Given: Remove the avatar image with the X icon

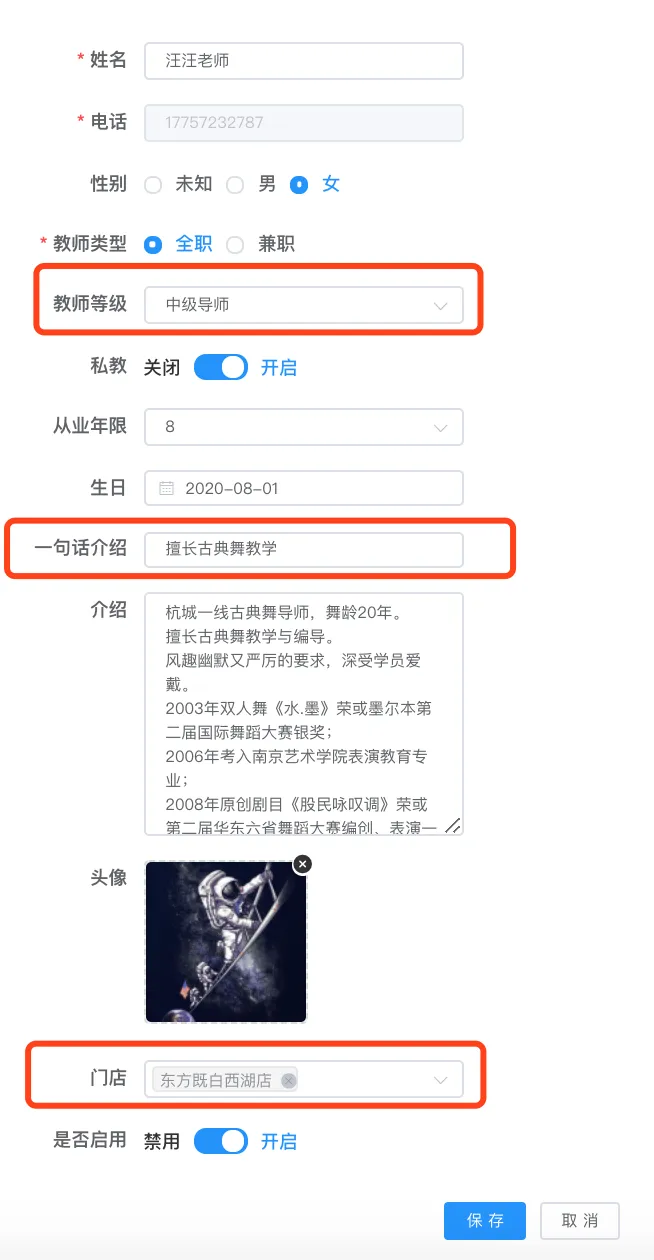Looking at the screenshot, I should point(302,864).
